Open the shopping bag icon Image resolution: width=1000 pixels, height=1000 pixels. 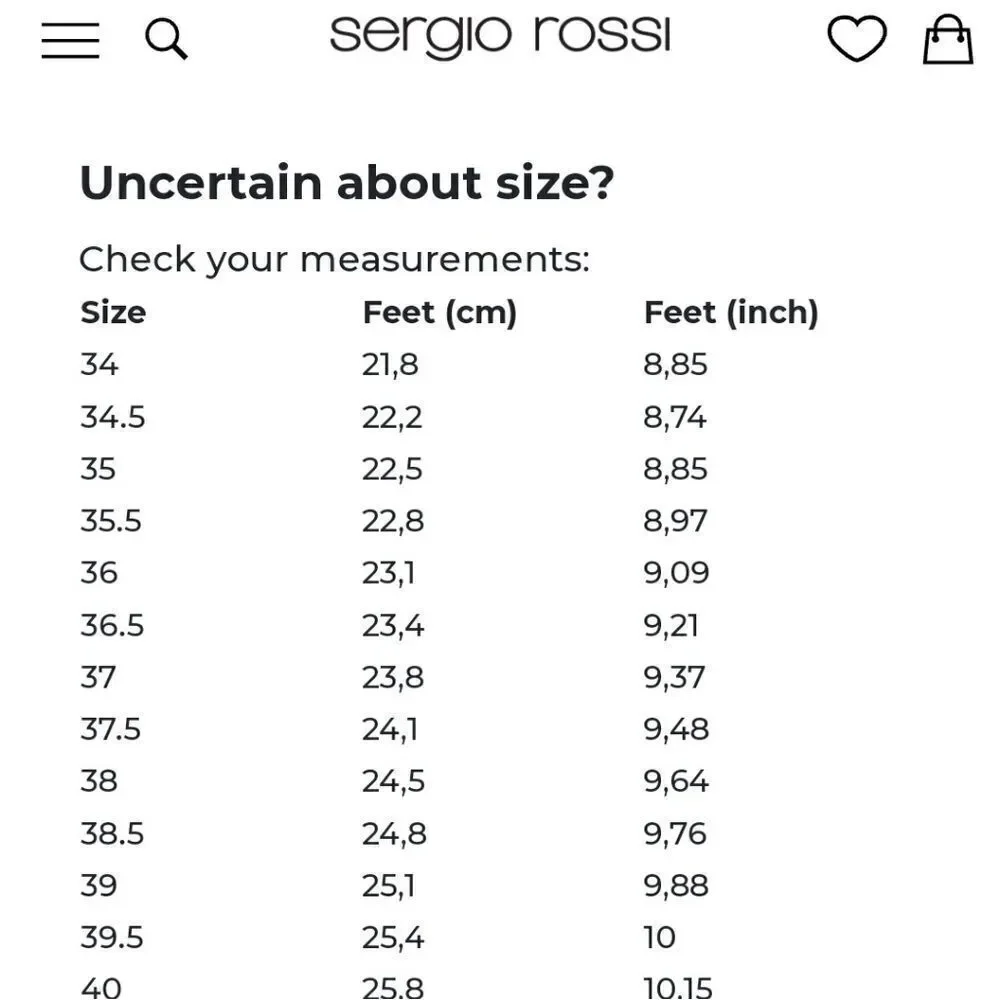(948, 39)
